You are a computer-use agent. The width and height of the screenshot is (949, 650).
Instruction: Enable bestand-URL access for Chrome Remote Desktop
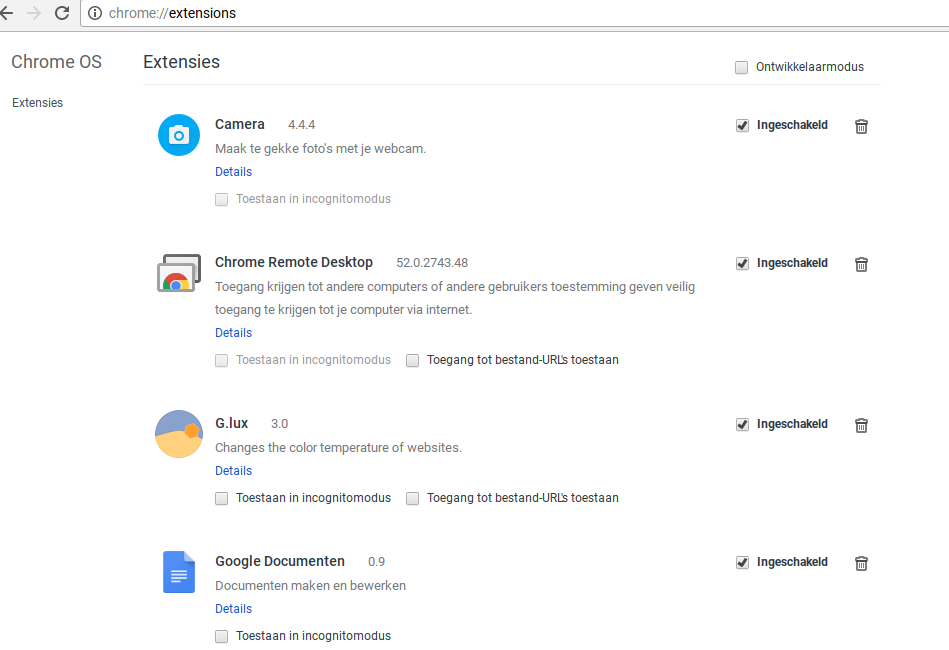click(x=412, y=360)
